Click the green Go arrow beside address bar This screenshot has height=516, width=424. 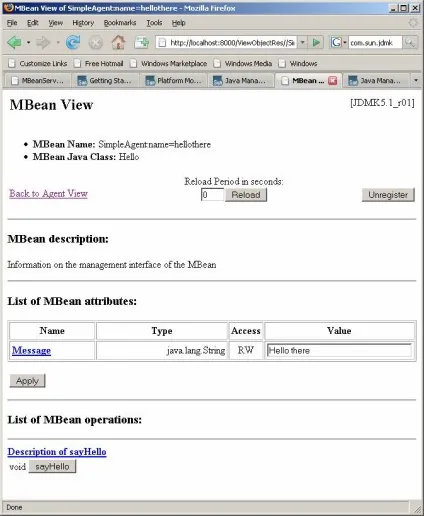pos(316,43)
